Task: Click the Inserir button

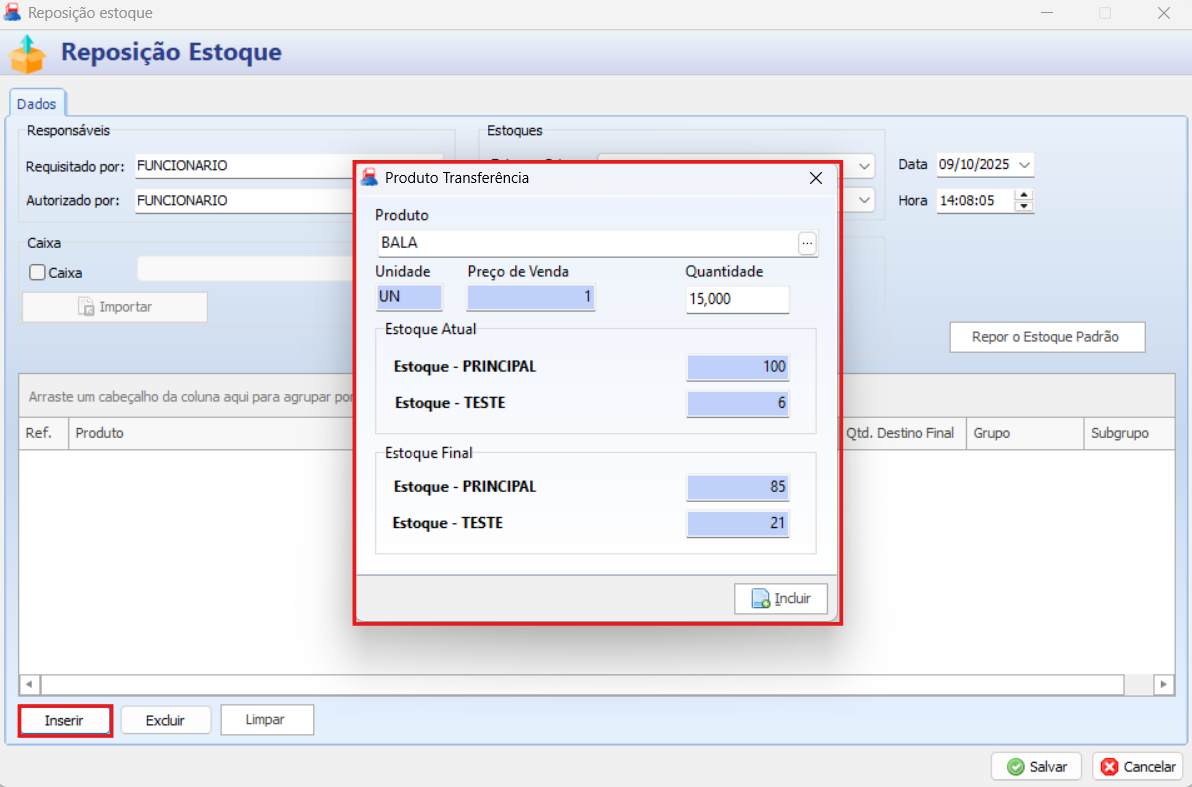Action: tap(64, 720)
